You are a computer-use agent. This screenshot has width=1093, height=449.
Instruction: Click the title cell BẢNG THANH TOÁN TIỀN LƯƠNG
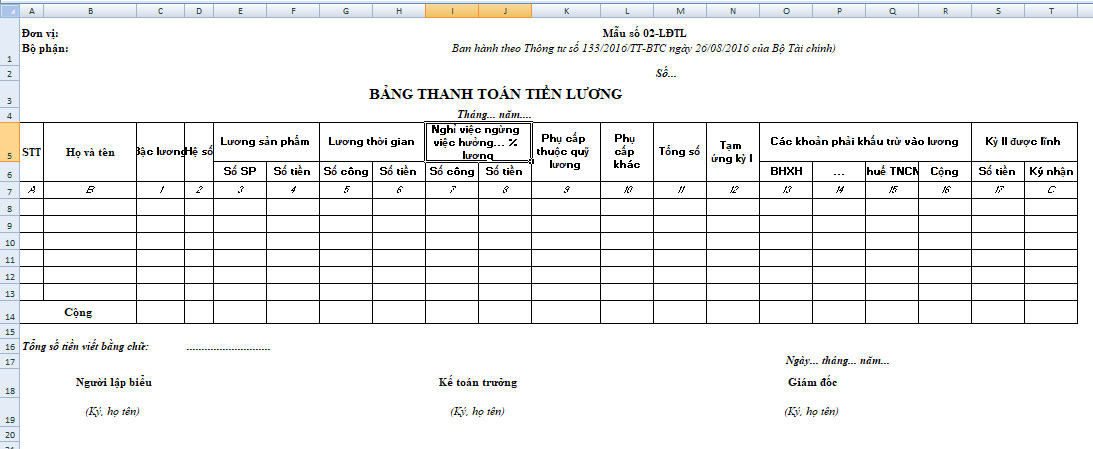[x=495, y=95]
